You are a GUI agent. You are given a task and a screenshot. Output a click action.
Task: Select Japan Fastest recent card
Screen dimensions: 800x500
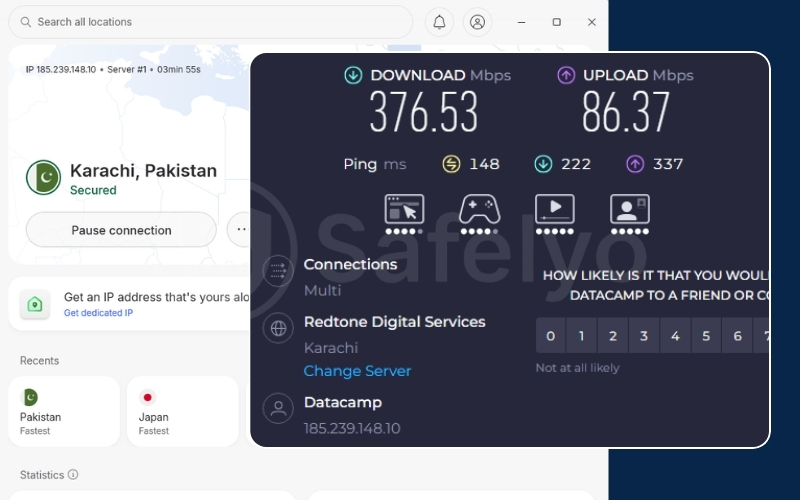tap(183, 412)
